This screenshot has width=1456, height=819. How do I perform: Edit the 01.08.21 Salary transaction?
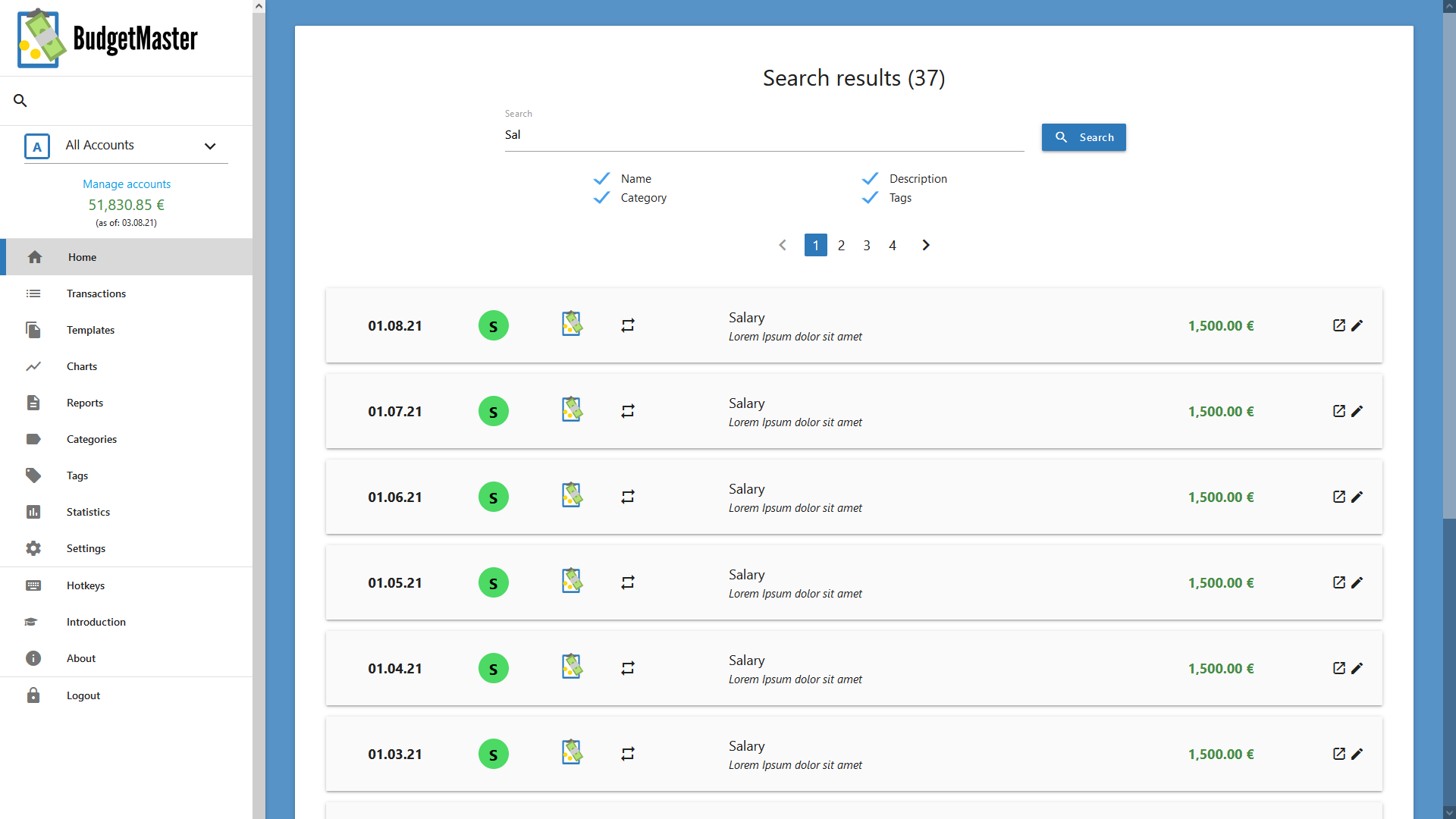pos(1357,325)
